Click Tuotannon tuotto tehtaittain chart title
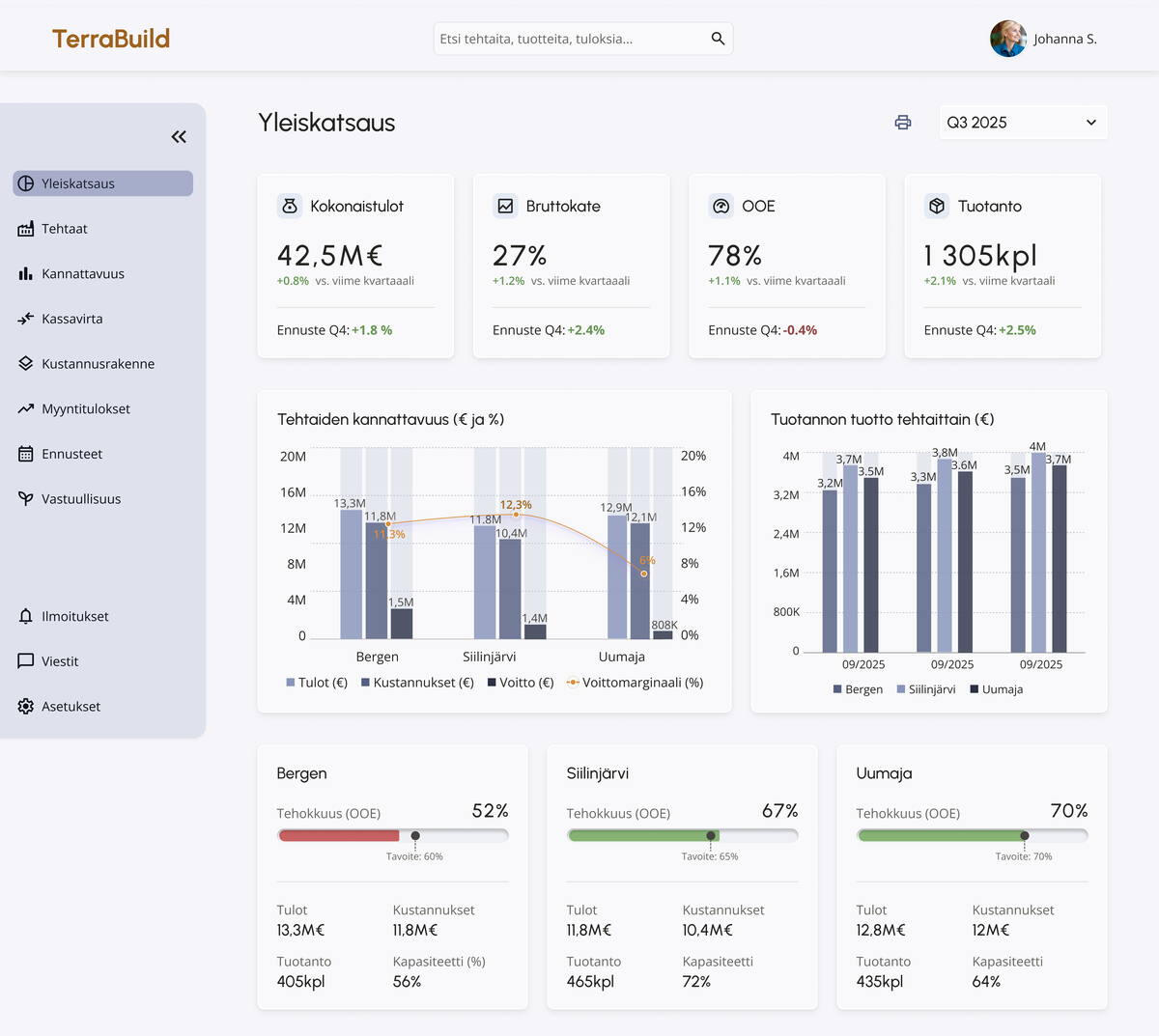Screen dimensions: 1159x1036 pyautogui.click(x=883, y=419)
